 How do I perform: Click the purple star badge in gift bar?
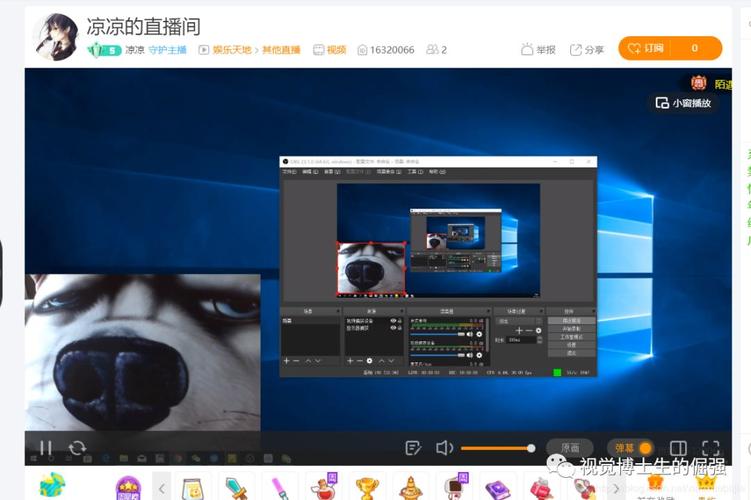(x=128, y=488)
